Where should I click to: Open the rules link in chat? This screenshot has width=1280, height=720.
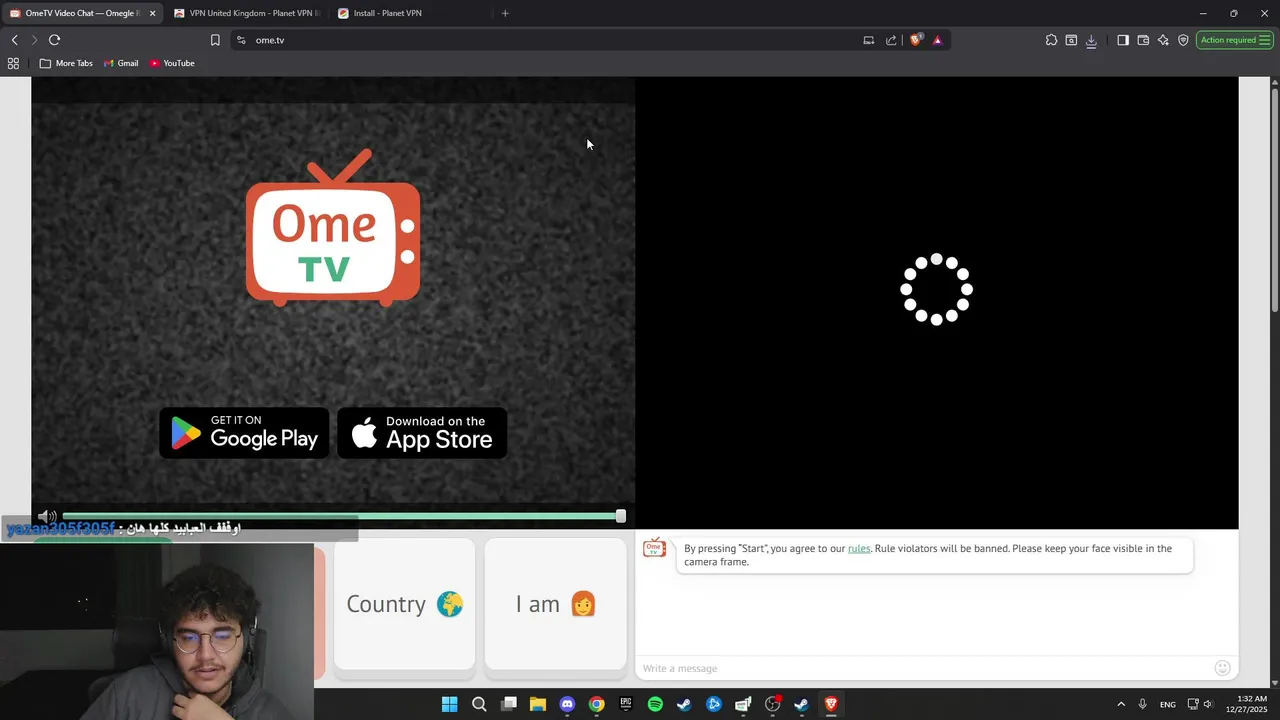tap(859, 548)
